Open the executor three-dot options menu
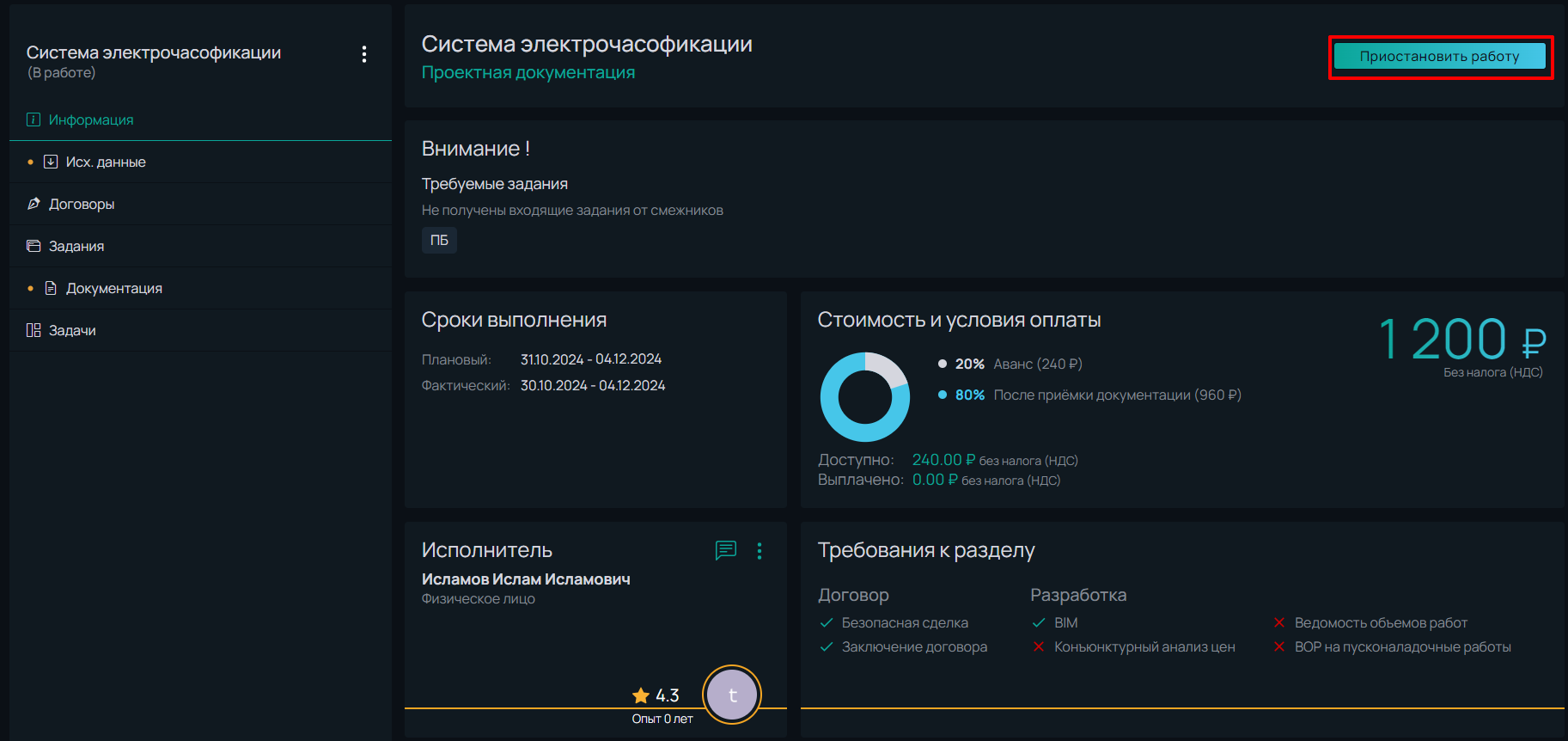This screenshot has width=1568, height=741. point(760,551)
